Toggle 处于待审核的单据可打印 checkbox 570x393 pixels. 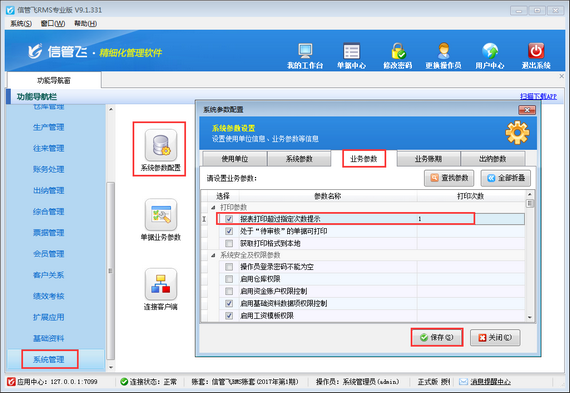[229, 231]
